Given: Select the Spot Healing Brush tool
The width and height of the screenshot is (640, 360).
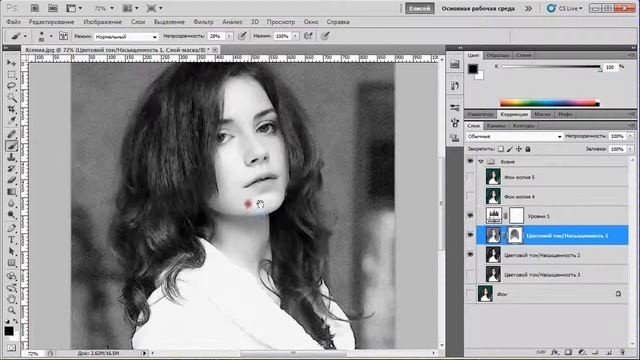Looking at the screenshot, I should 11,134.
